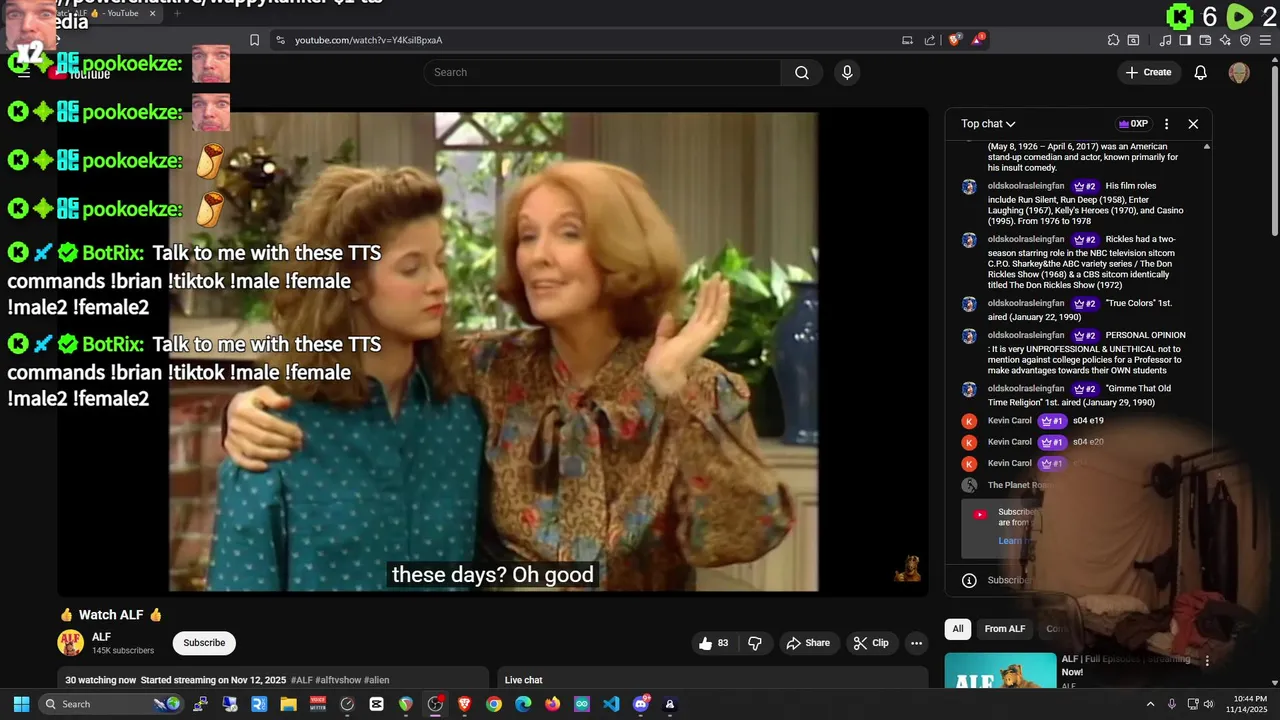This screenshot has height=720, width=1280.
Task: Open the ALF Full Episodes thumbnail
Action: click(1000, 670)
